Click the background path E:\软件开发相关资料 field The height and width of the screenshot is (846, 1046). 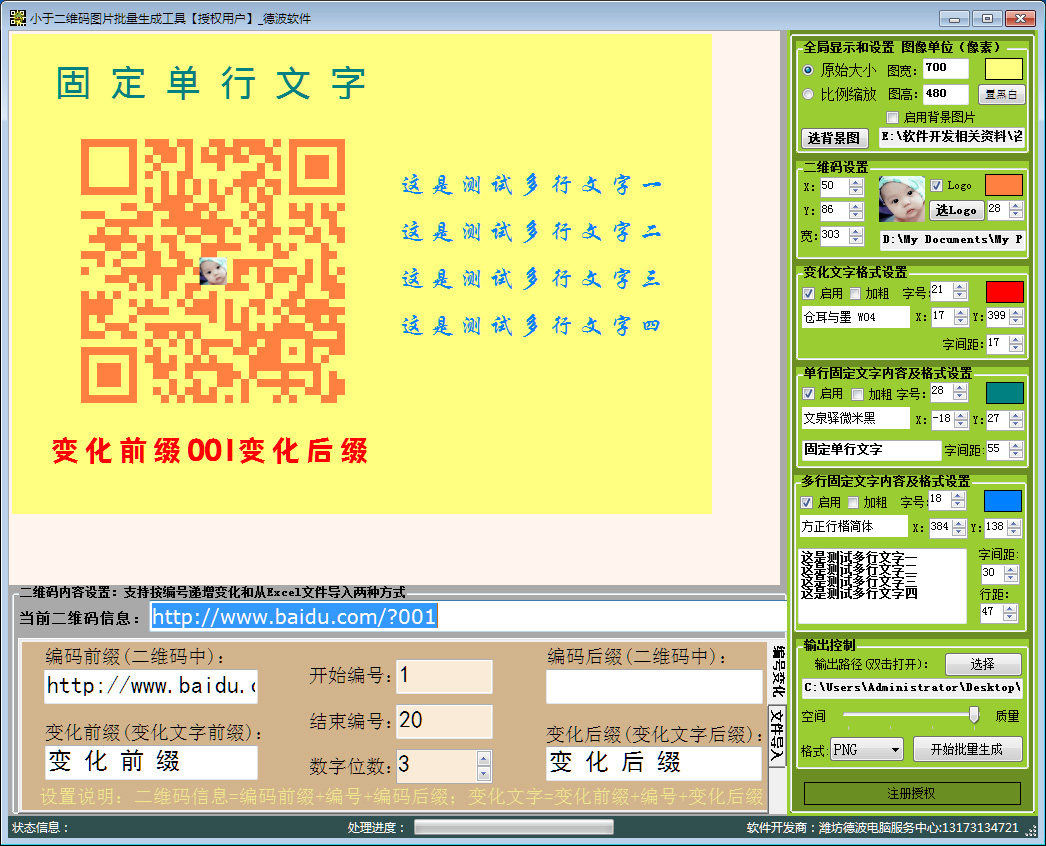click(x=952, y=137)
